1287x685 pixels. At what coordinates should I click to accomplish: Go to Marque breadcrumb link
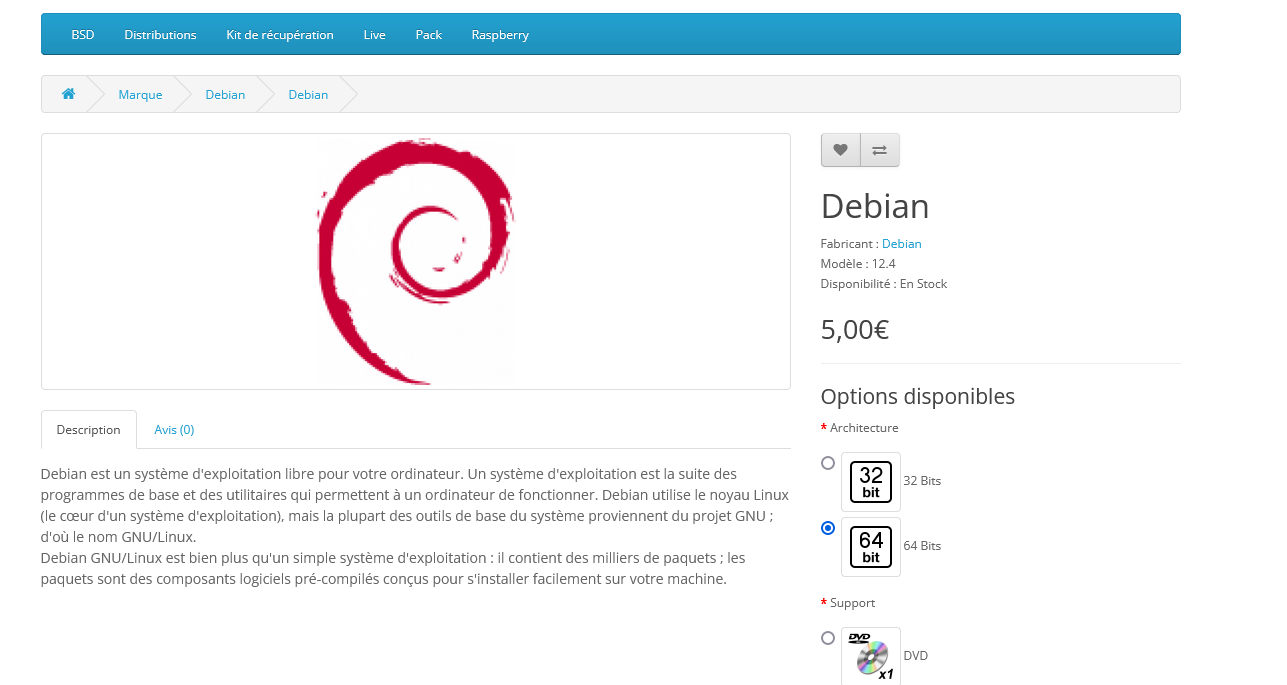(x=140, y=95)
